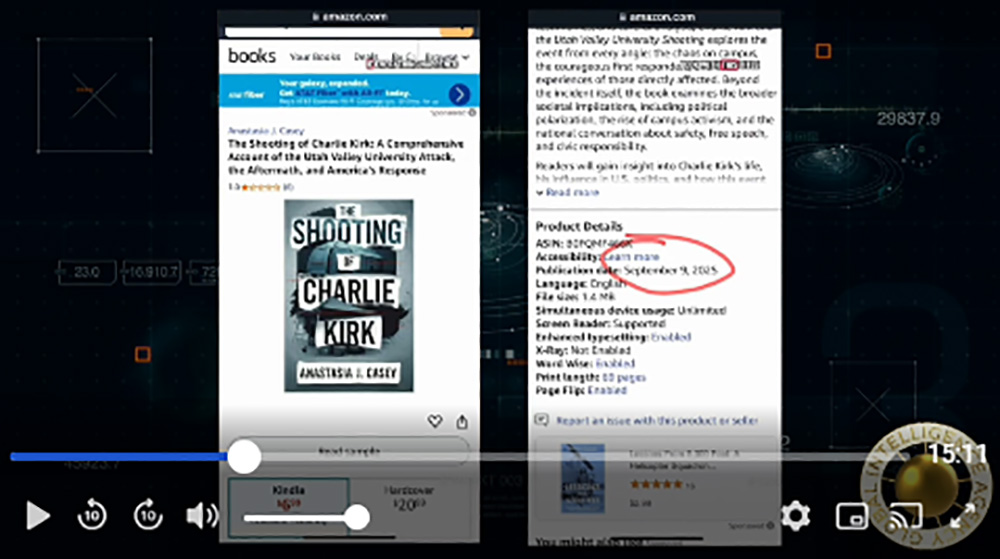Viewport: 1000px width, 559px height.
Task: Click Report an issue with this product
Action: (x=656, y=421)
